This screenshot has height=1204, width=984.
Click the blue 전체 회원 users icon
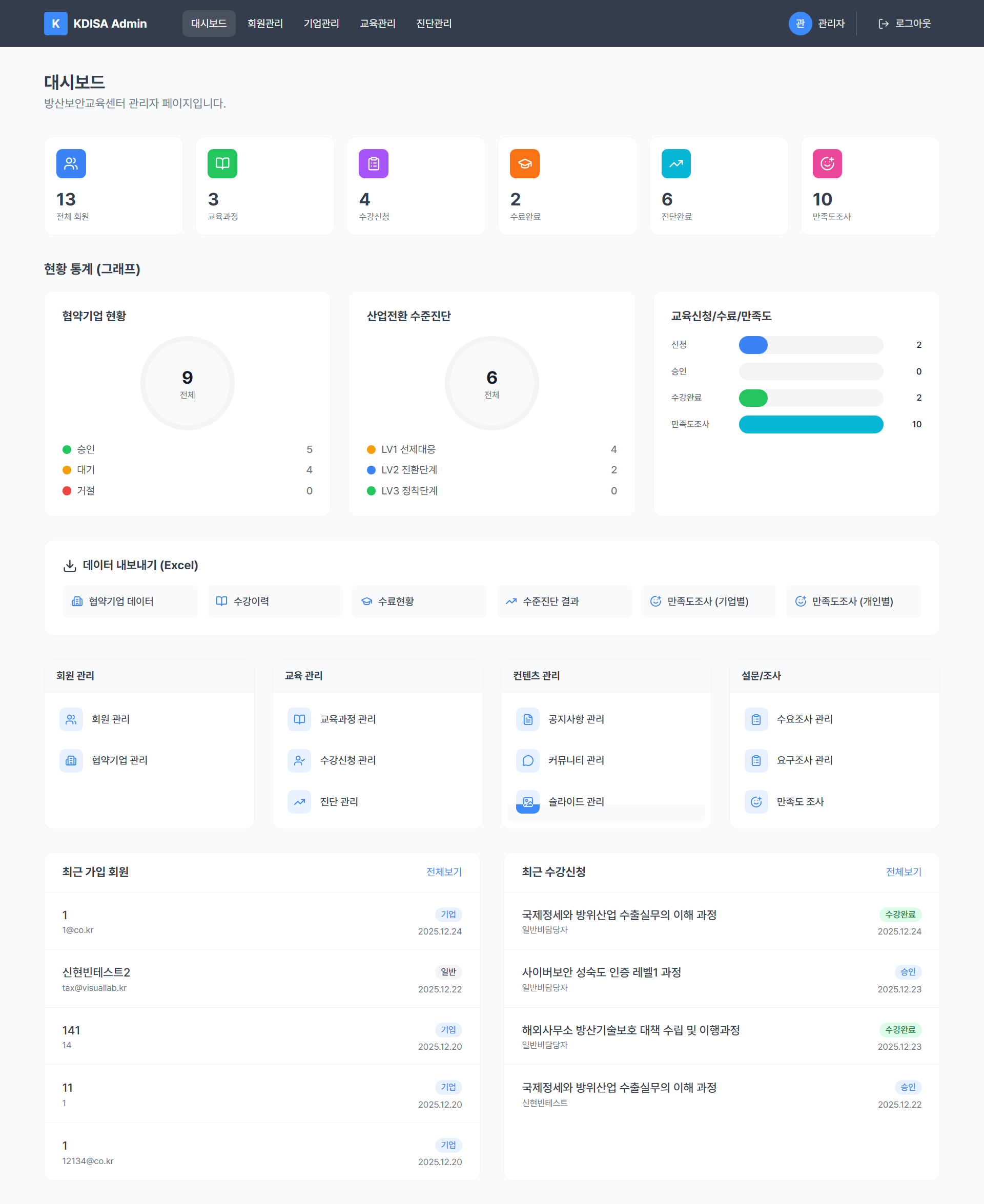click(x=71, y=164)
